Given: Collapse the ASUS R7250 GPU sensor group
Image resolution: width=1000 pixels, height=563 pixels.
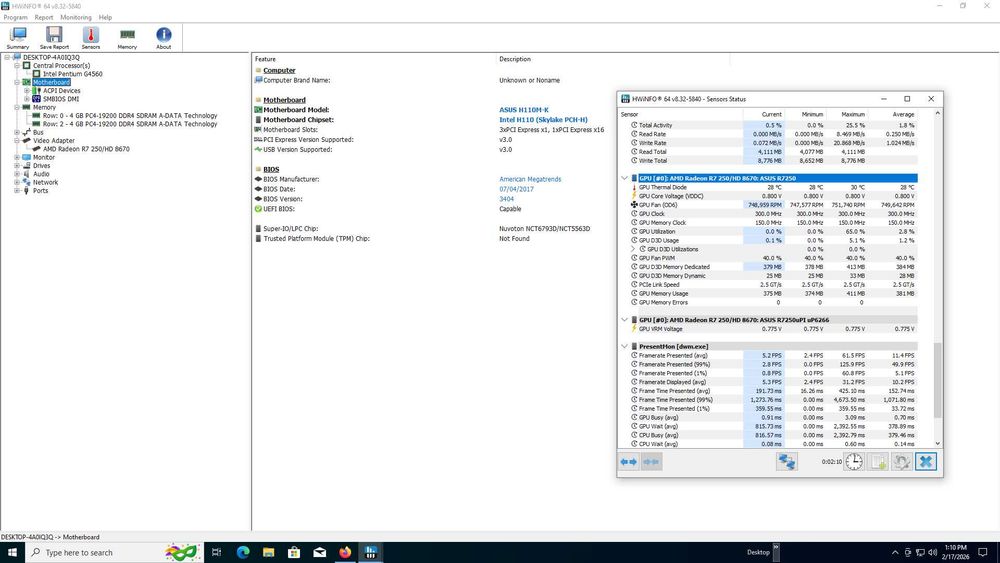Looking at the screenshot, I should click(624, 178).
